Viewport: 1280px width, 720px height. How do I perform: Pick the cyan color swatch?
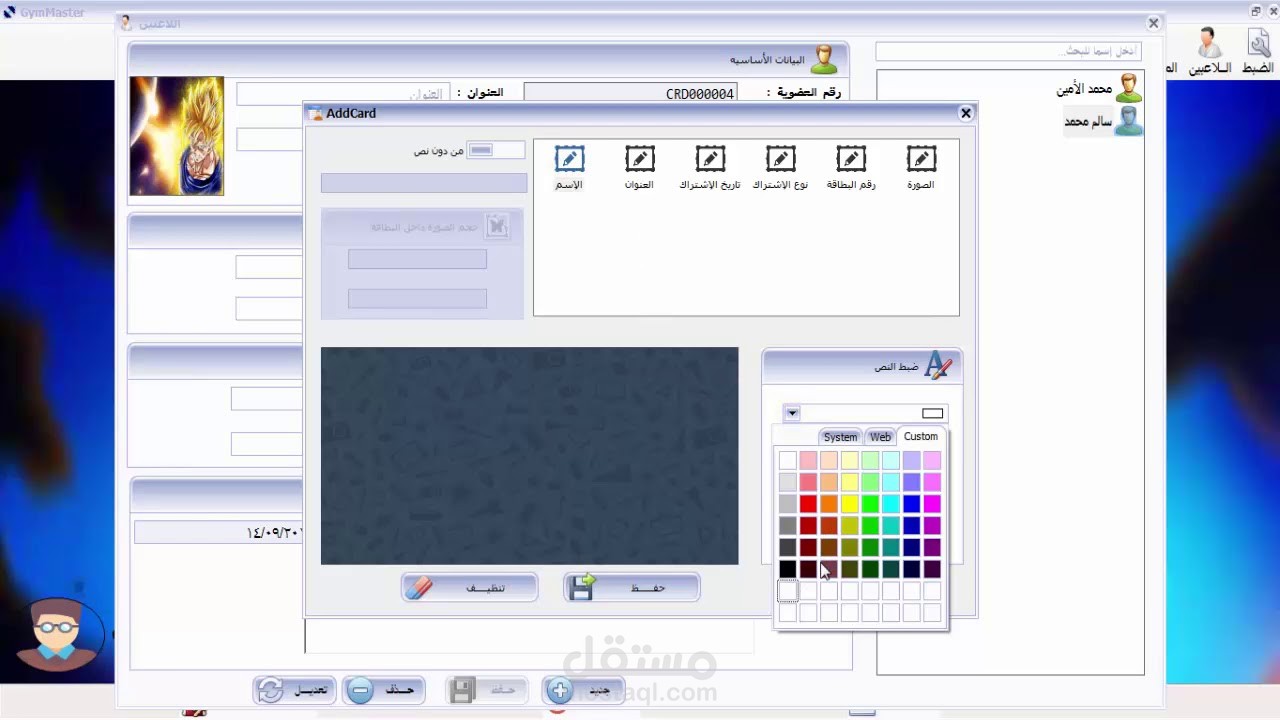pyautogui.click(x=890, y=504)
